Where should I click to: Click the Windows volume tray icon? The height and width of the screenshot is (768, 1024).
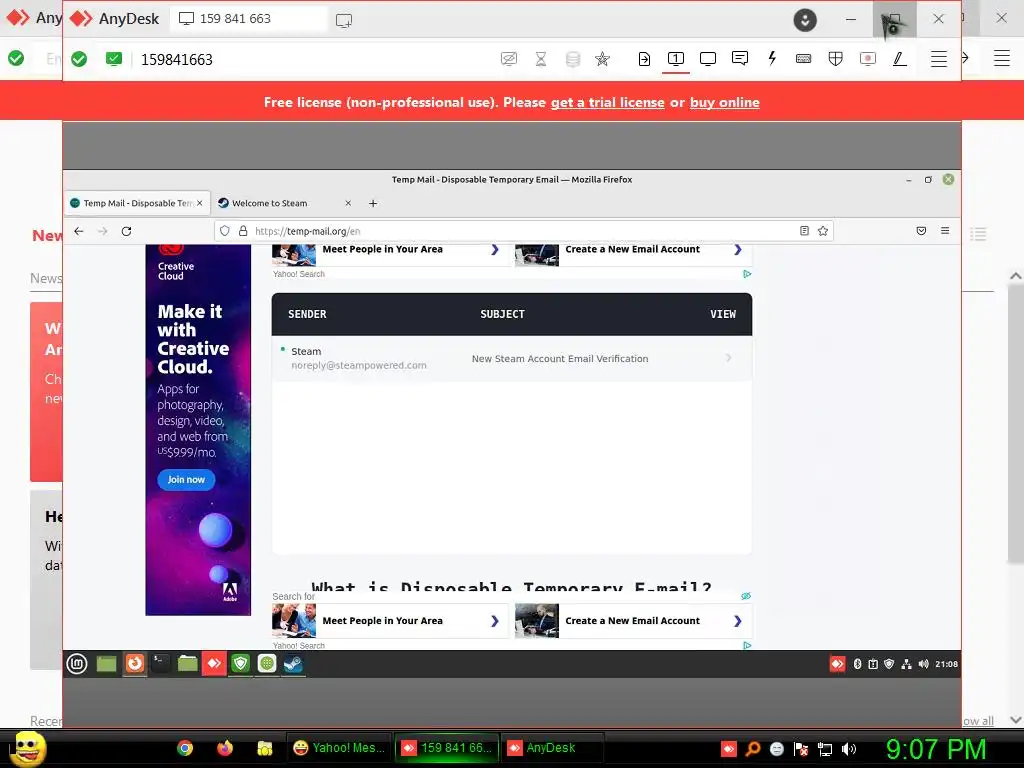tap(848, 749)
